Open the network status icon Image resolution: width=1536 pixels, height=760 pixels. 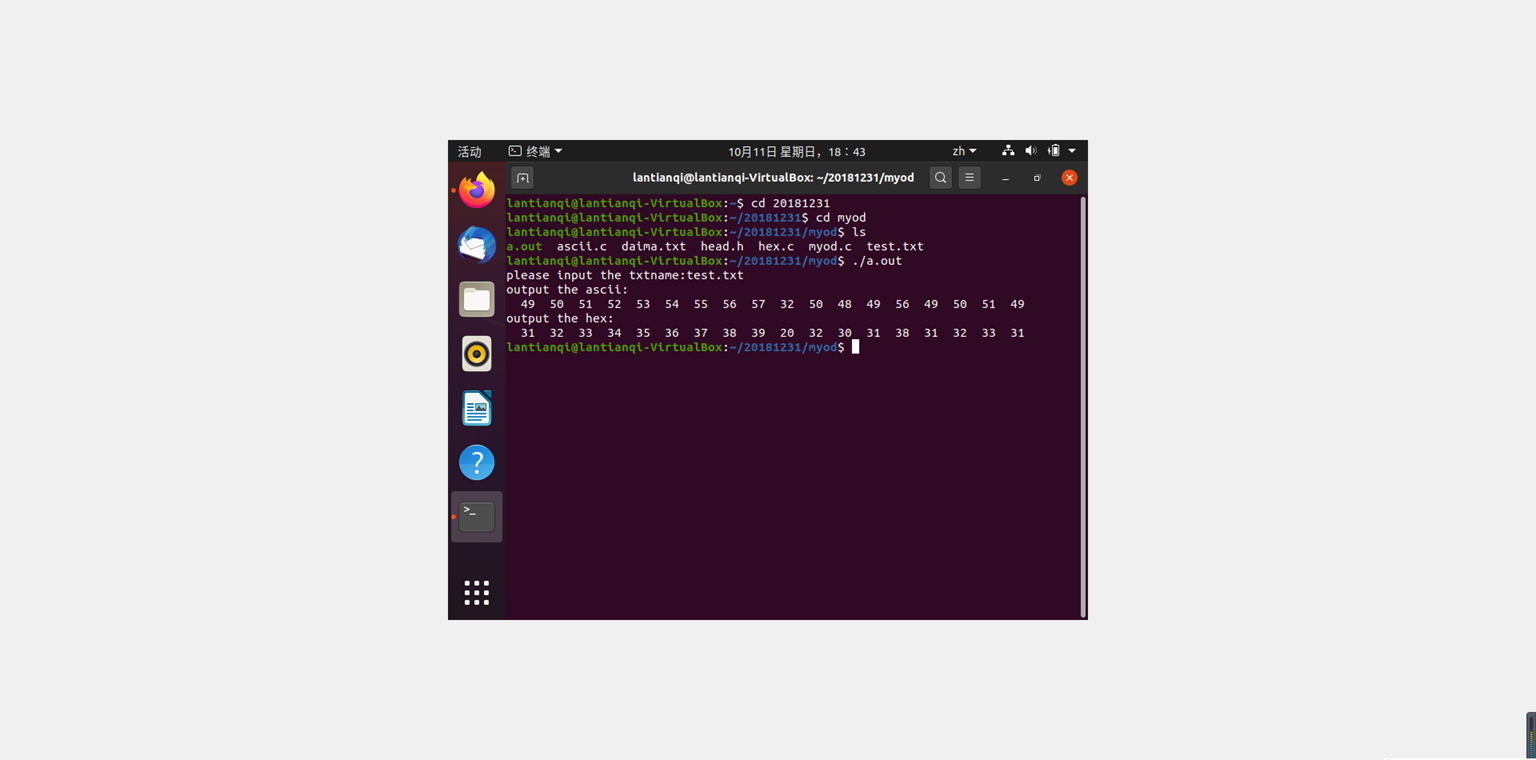point(1008,151)
